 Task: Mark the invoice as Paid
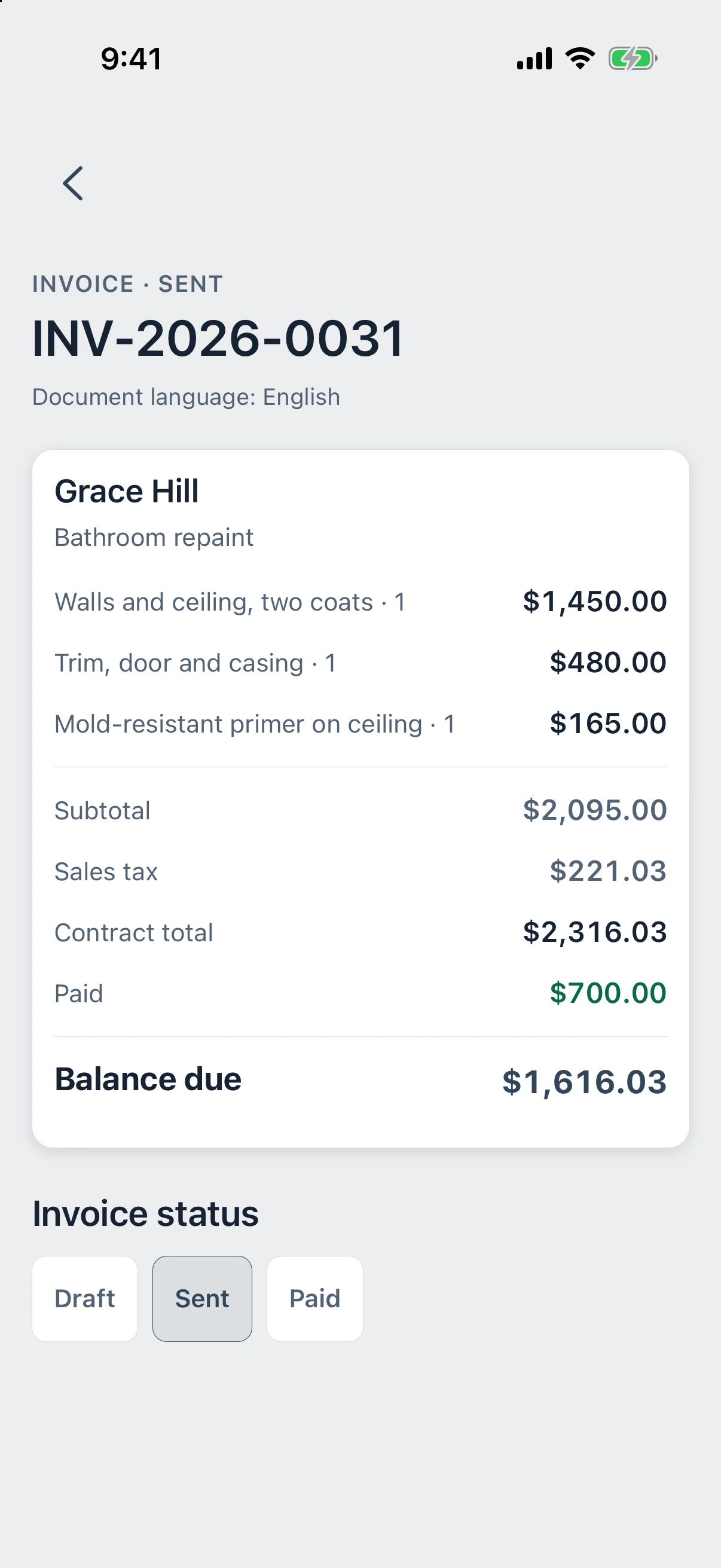(x=314, y=1298)
